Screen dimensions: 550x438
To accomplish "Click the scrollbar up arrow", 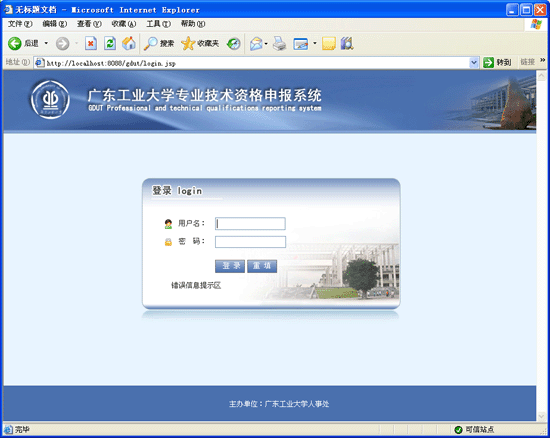I will coord(542,76).
